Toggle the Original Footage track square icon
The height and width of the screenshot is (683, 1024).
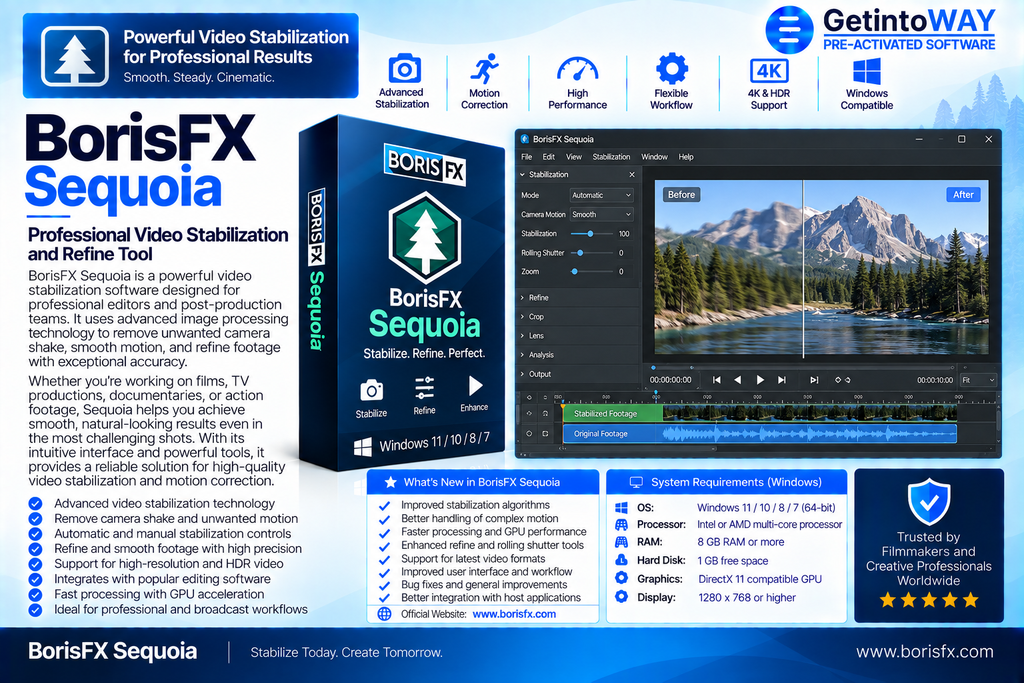[545, 434]
